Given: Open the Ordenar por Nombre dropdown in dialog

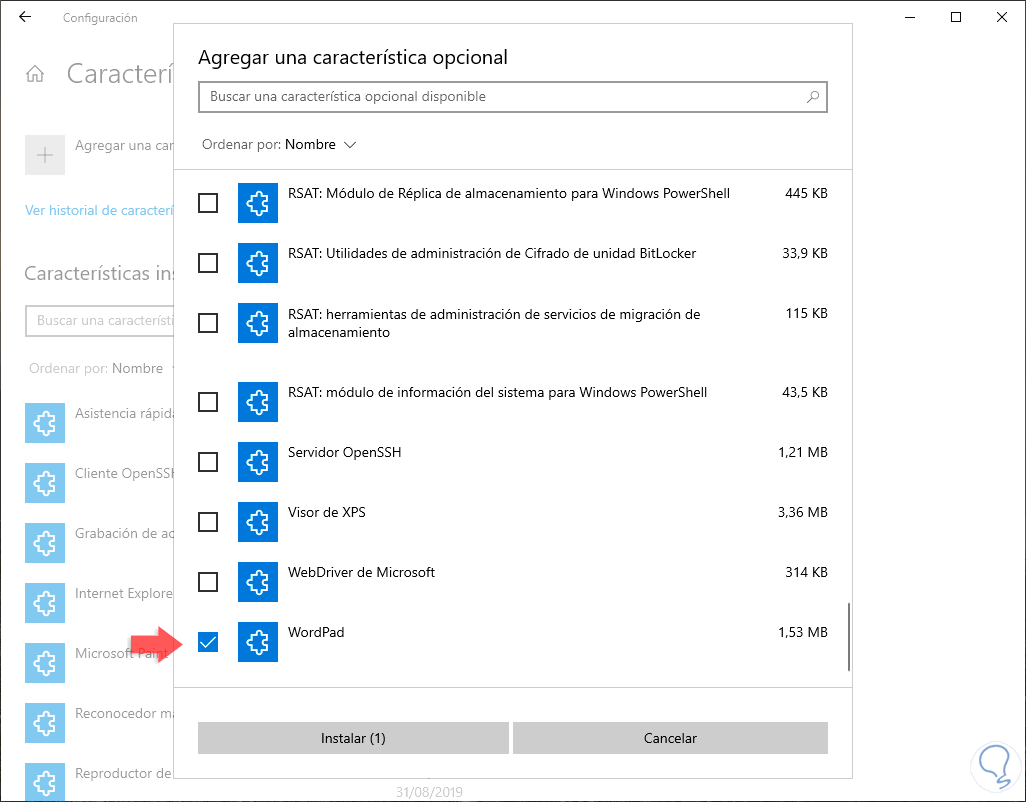Looking at the screenshot, I should pyautogui.click(x=320, y=144).
